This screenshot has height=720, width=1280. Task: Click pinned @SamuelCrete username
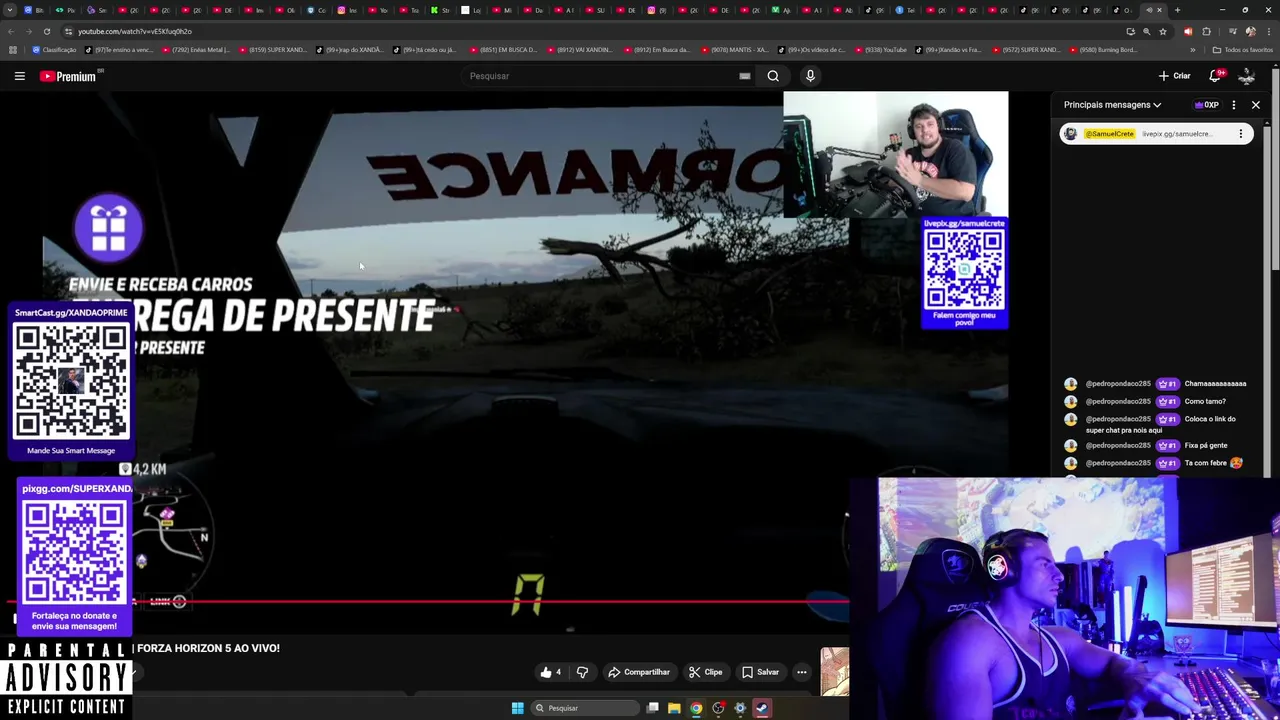[1110, 134]
